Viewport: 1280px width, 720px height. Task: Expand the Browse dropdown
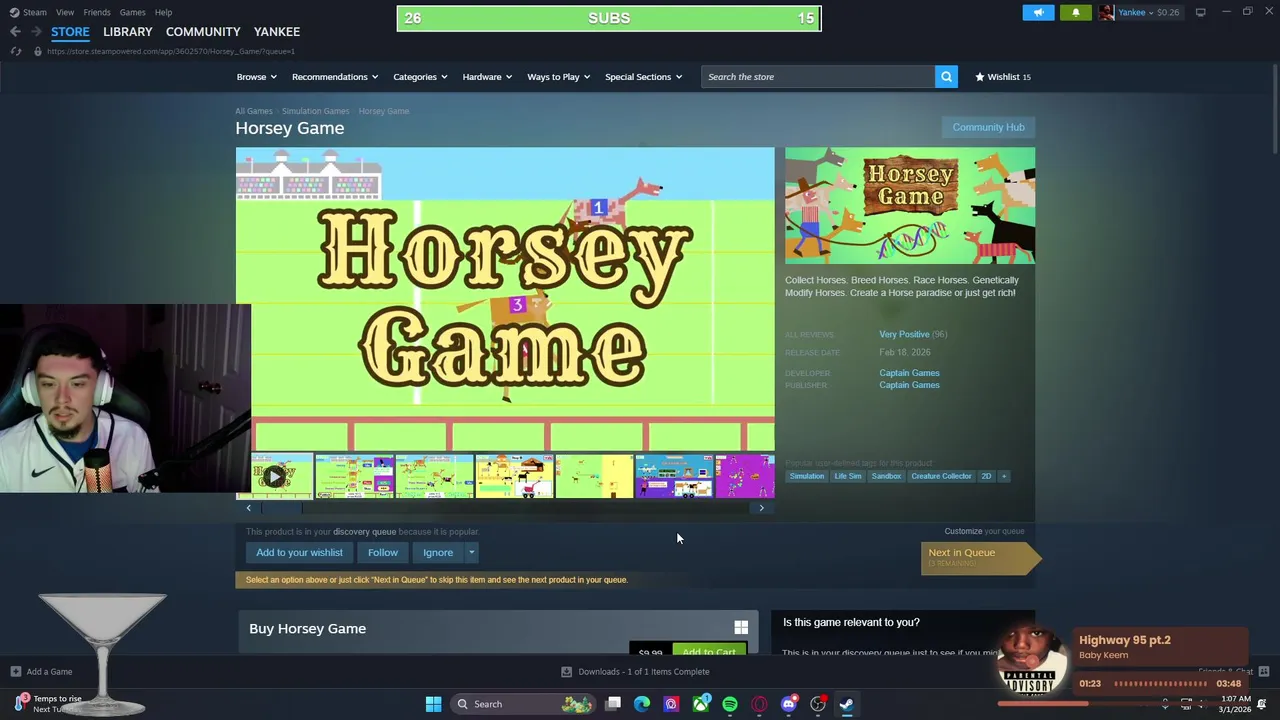pos(255,77)
